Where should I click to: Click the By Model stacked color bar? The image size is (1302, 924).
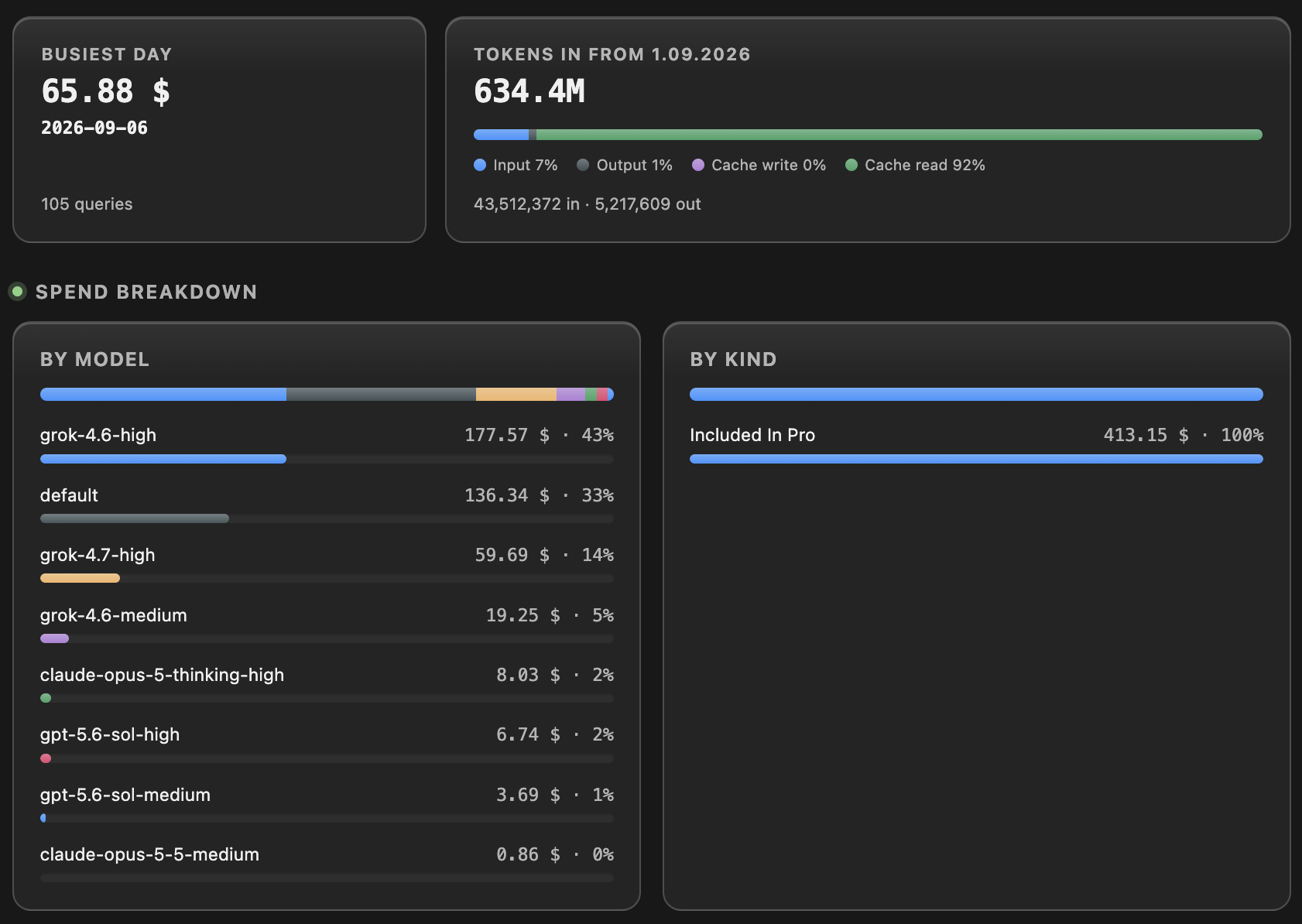tap(327, 395)
